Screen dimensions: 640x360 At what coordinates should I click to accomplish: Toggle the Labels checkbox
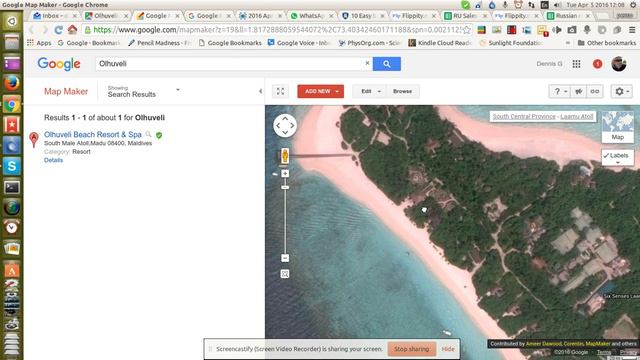[606, 156]
